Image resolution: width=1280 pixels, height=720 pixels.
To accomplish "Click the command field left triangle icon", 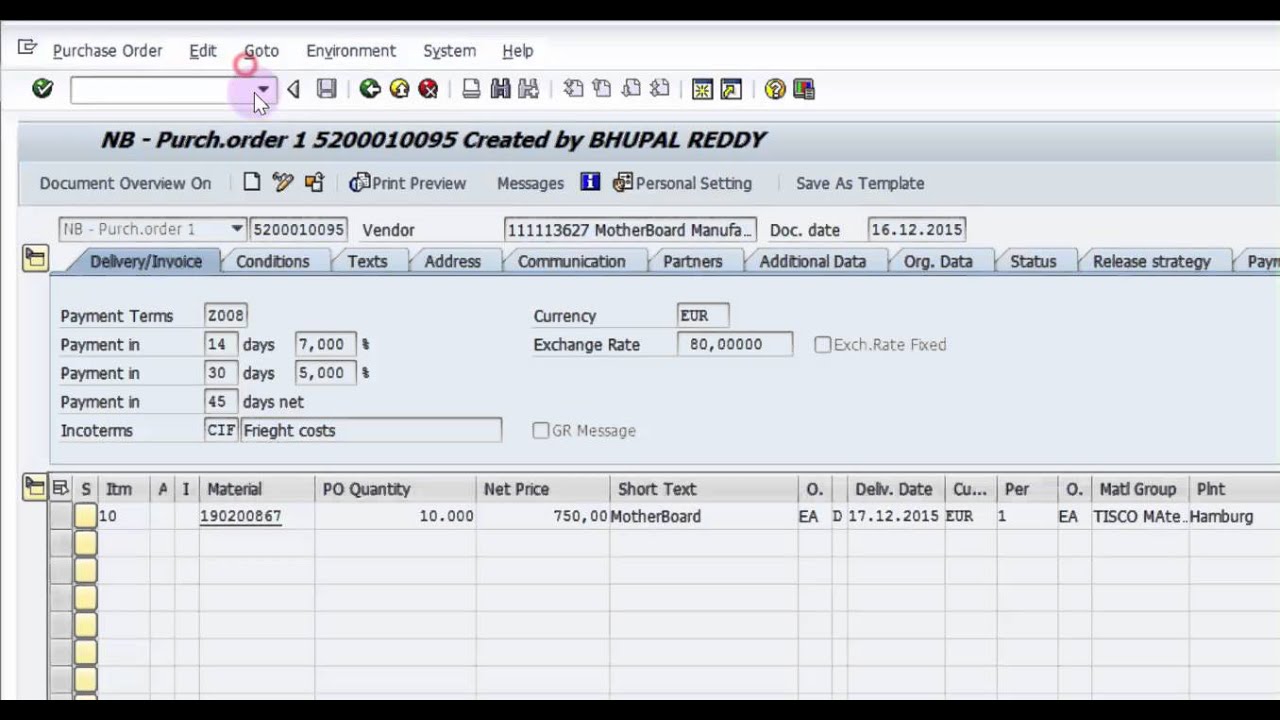I will point(293,89).
